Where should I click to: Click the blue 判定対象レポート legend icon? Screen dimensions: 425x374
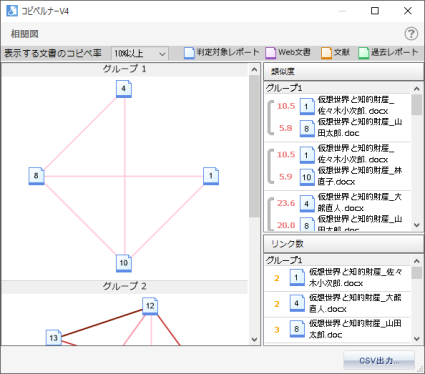(189, 53)
